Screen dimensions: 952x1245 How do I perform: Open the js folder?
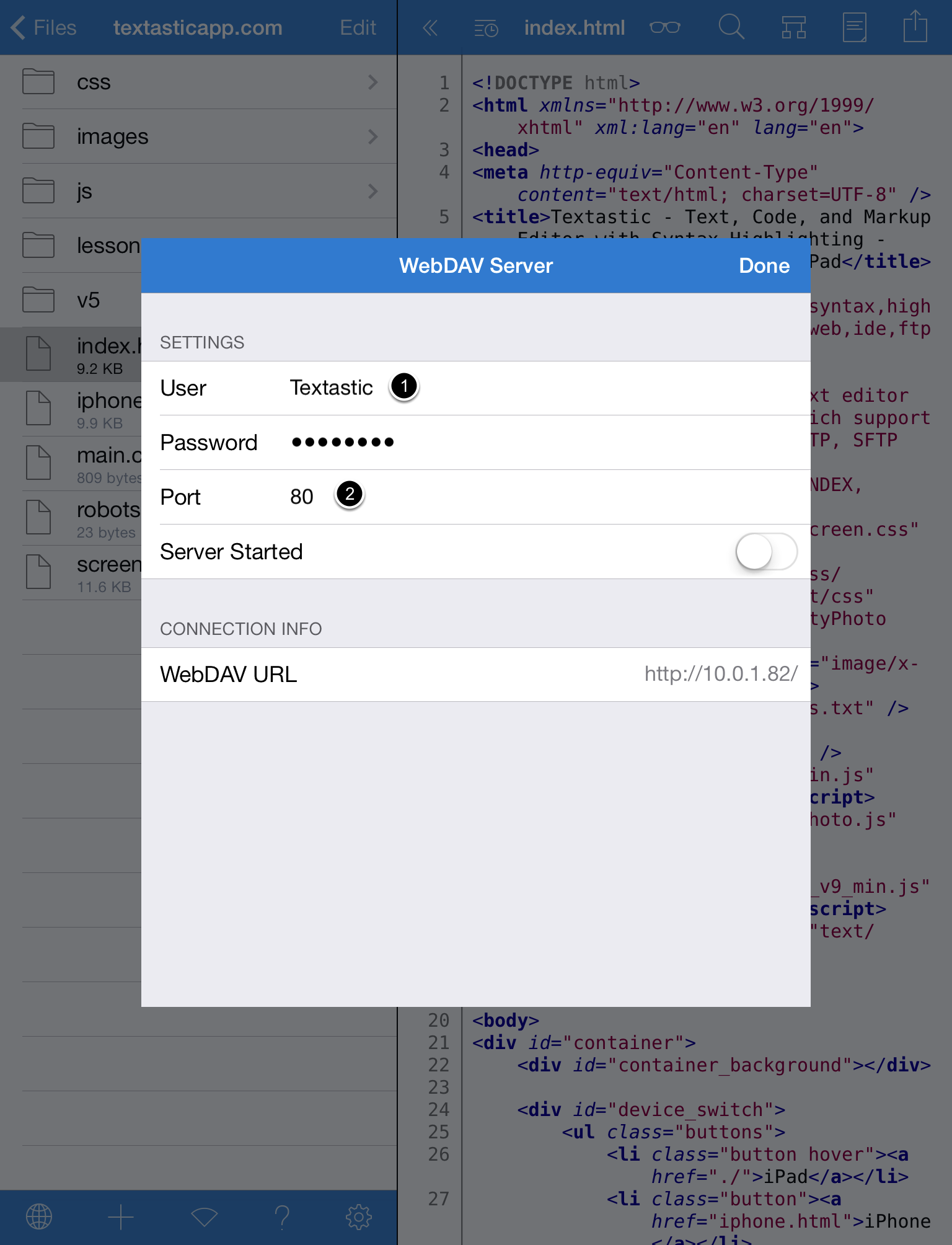point(198,191)
